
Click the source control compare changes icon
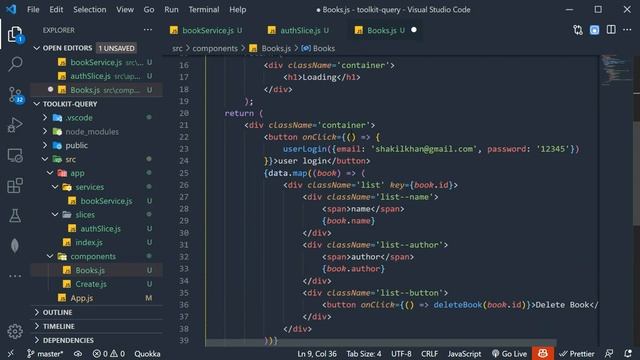578,30
